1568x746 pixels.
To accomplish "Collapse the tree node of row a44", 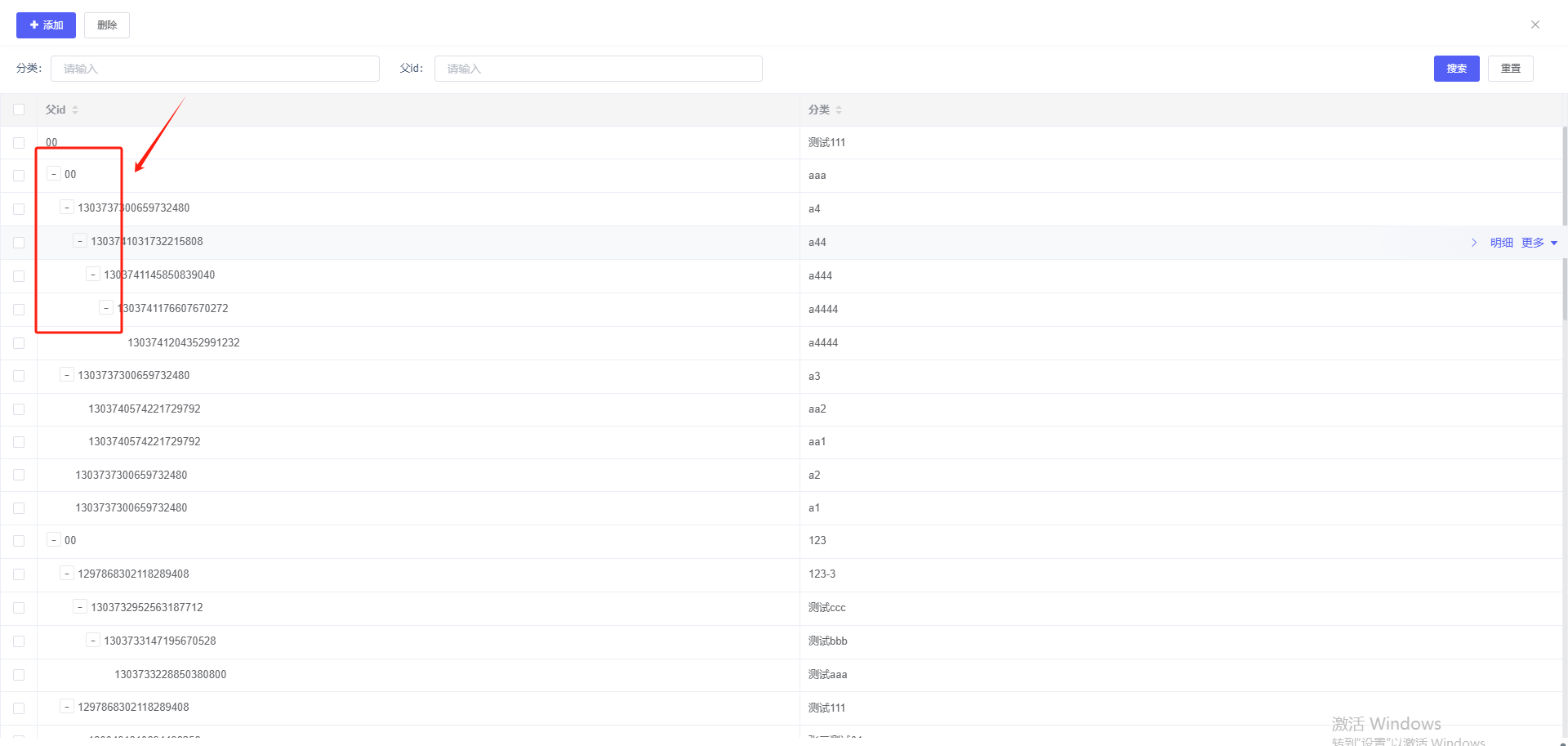I will (80, 241).
